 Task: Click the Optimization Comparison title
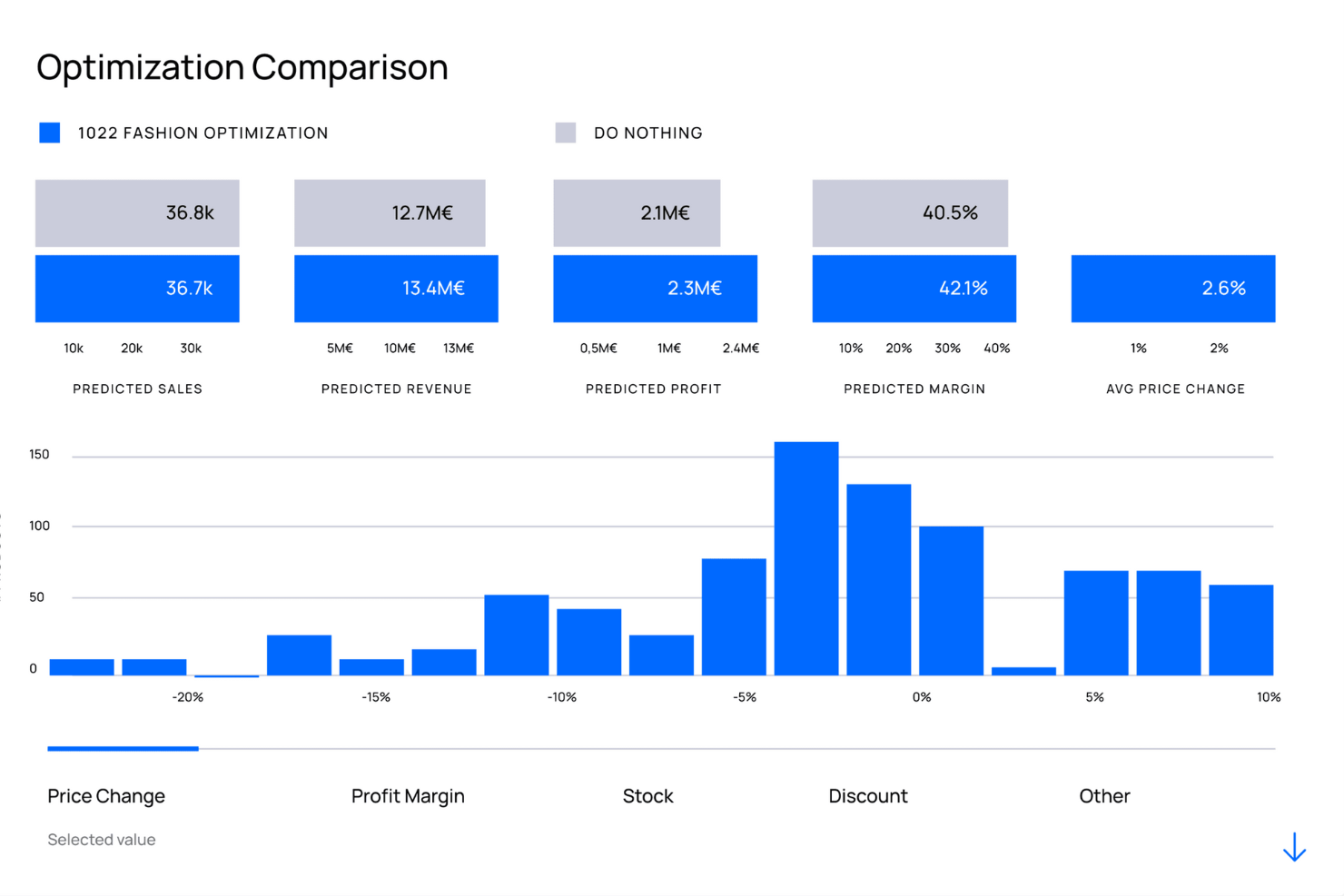242,66
